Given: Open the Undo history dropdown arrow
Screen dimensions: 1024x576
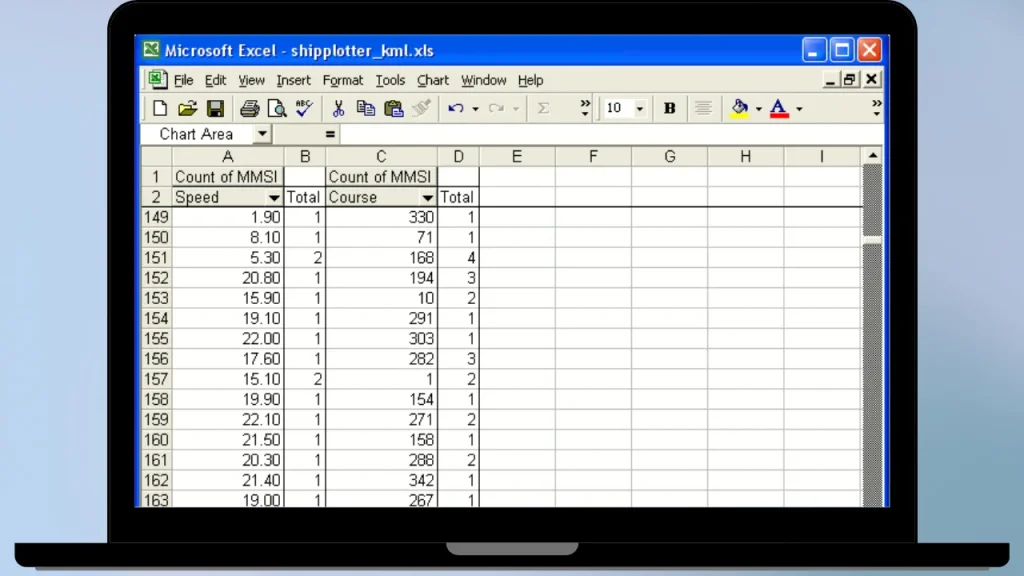Looking at the screenshot, I should point(475,109).
